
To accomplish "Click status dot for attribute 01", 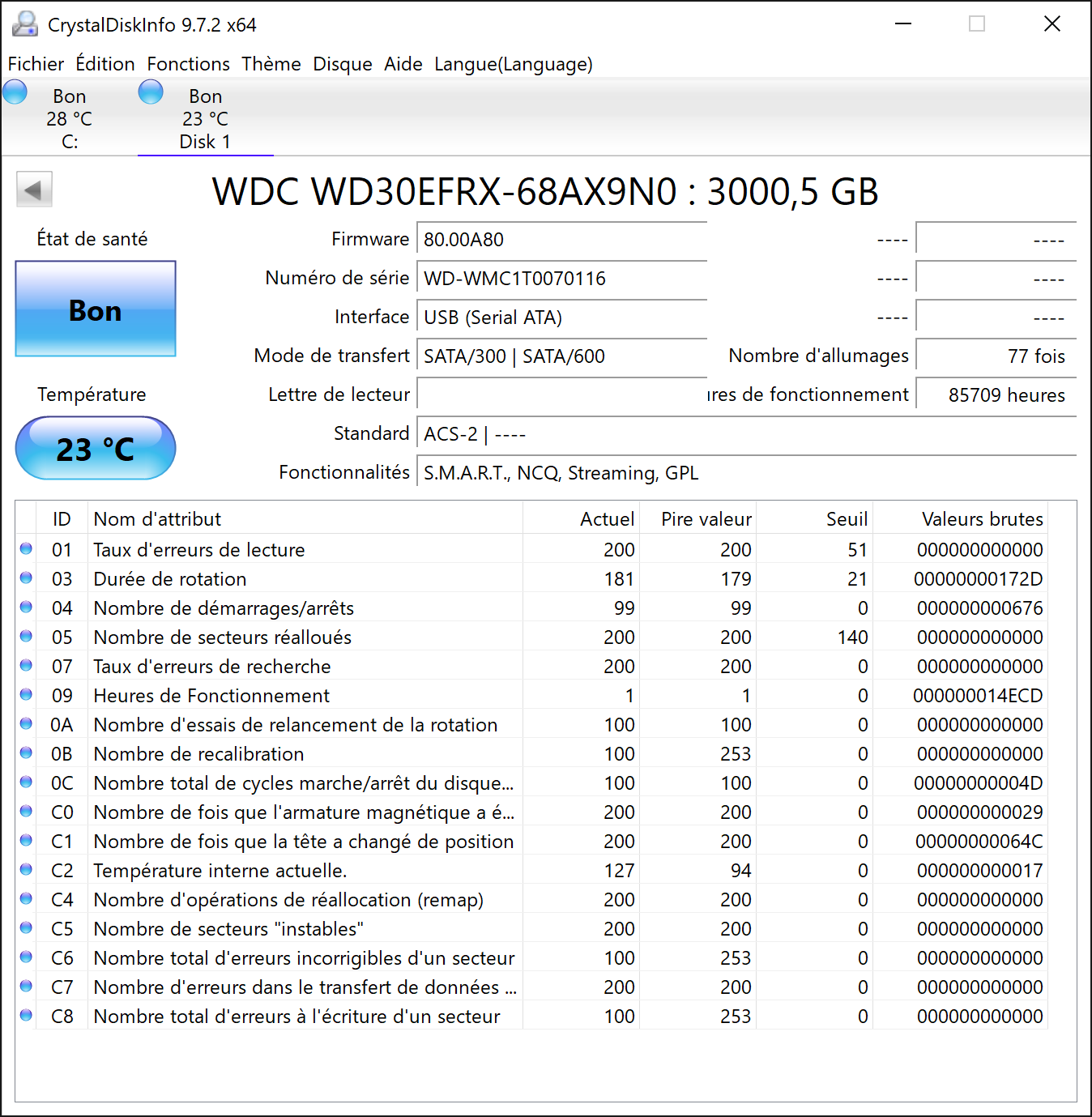I will tap(26, 549).
